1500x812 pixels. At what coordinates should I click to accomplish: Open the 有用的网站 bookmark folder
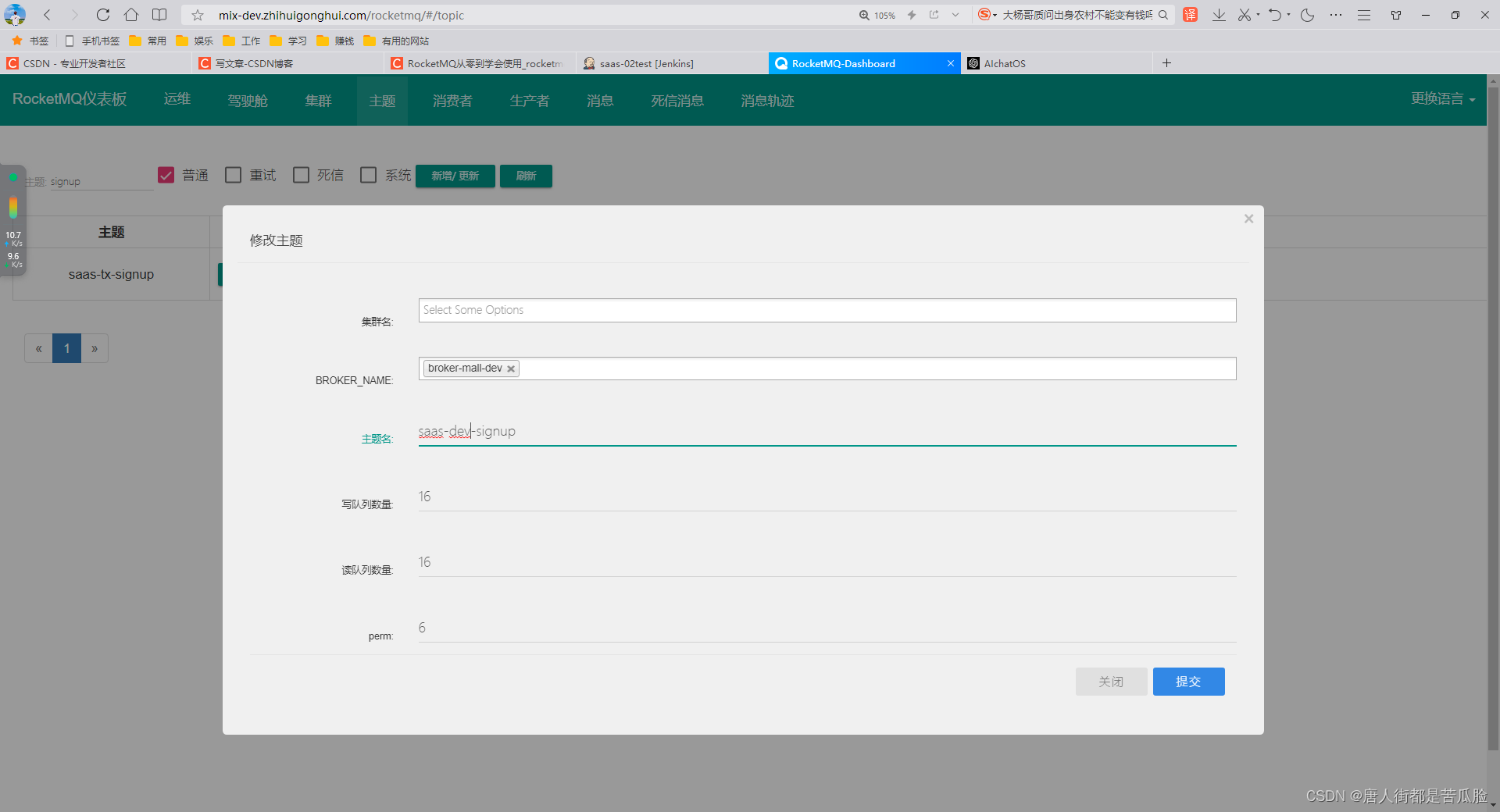click(x=397, y=41)
